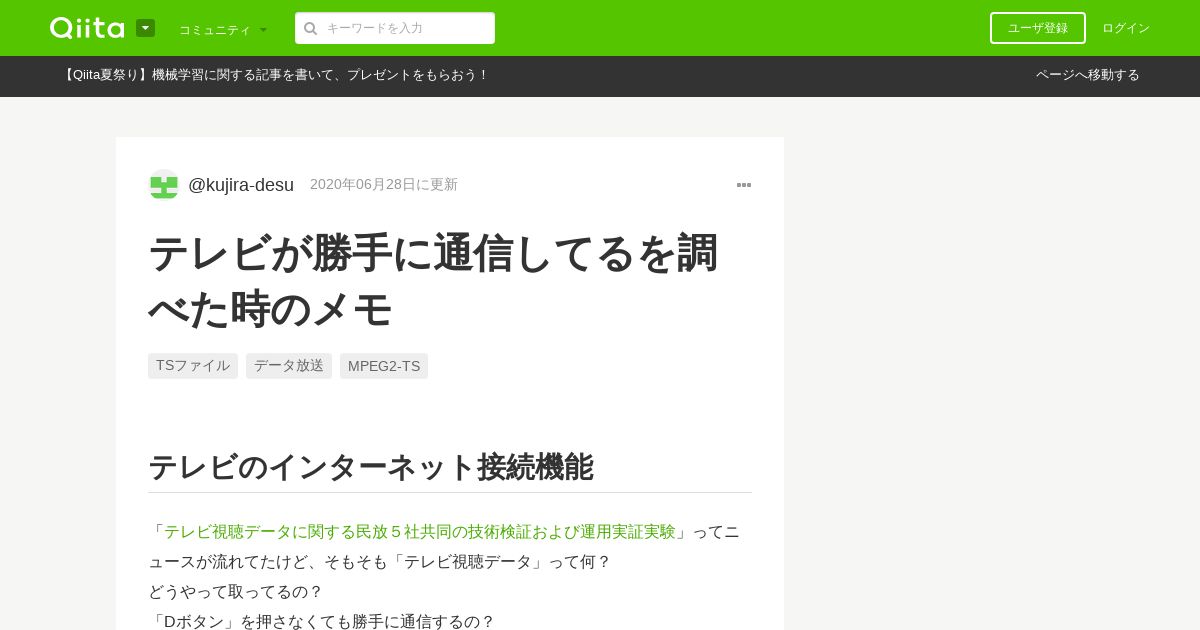This screenshot has width=1200, height=630.
Task: Click the line どうやって取ってるの？
Action: [235, 592]
